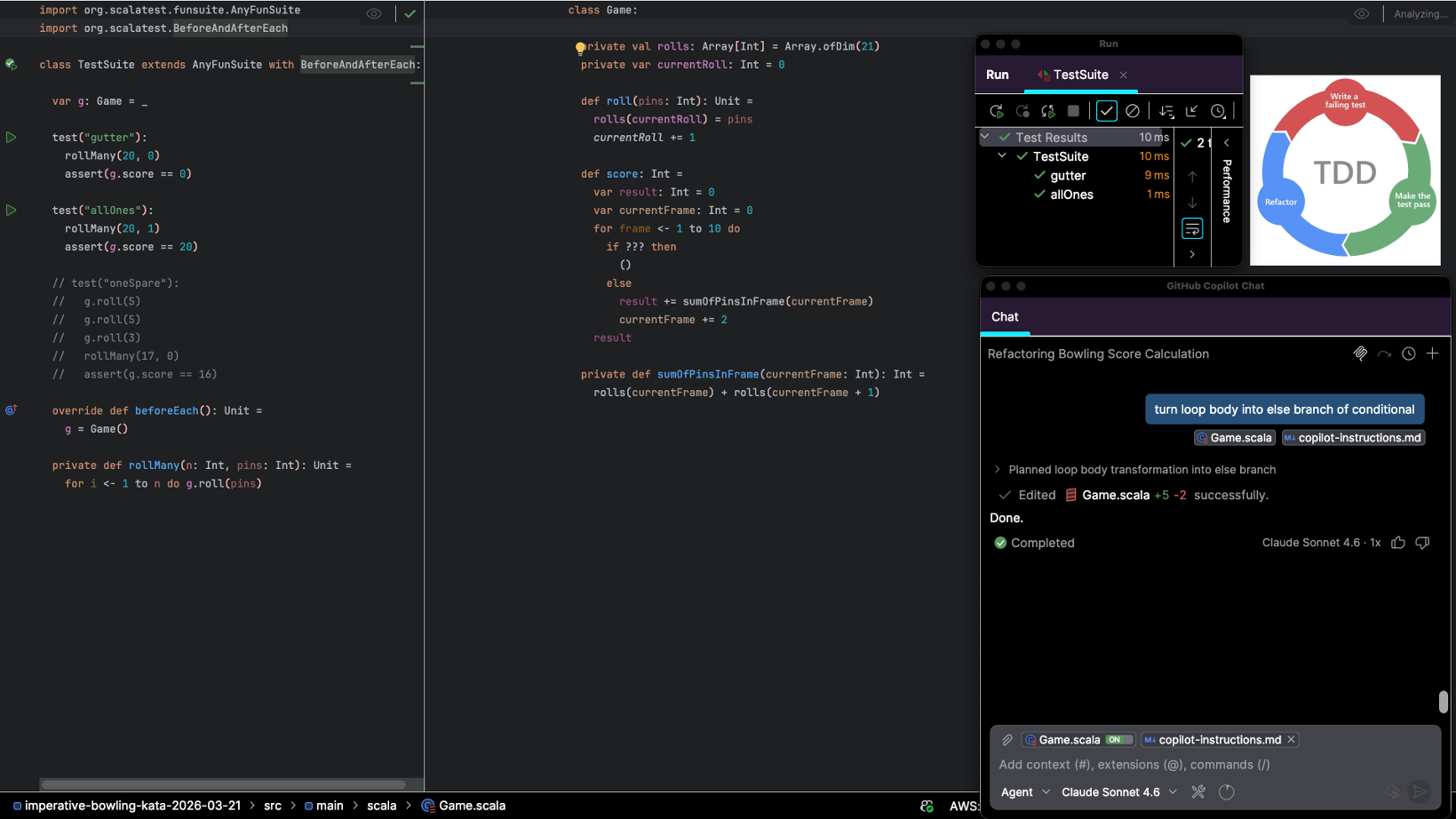Open the Agent mode dropdown
1456x819 pixels.
[x=1025, y=791]
